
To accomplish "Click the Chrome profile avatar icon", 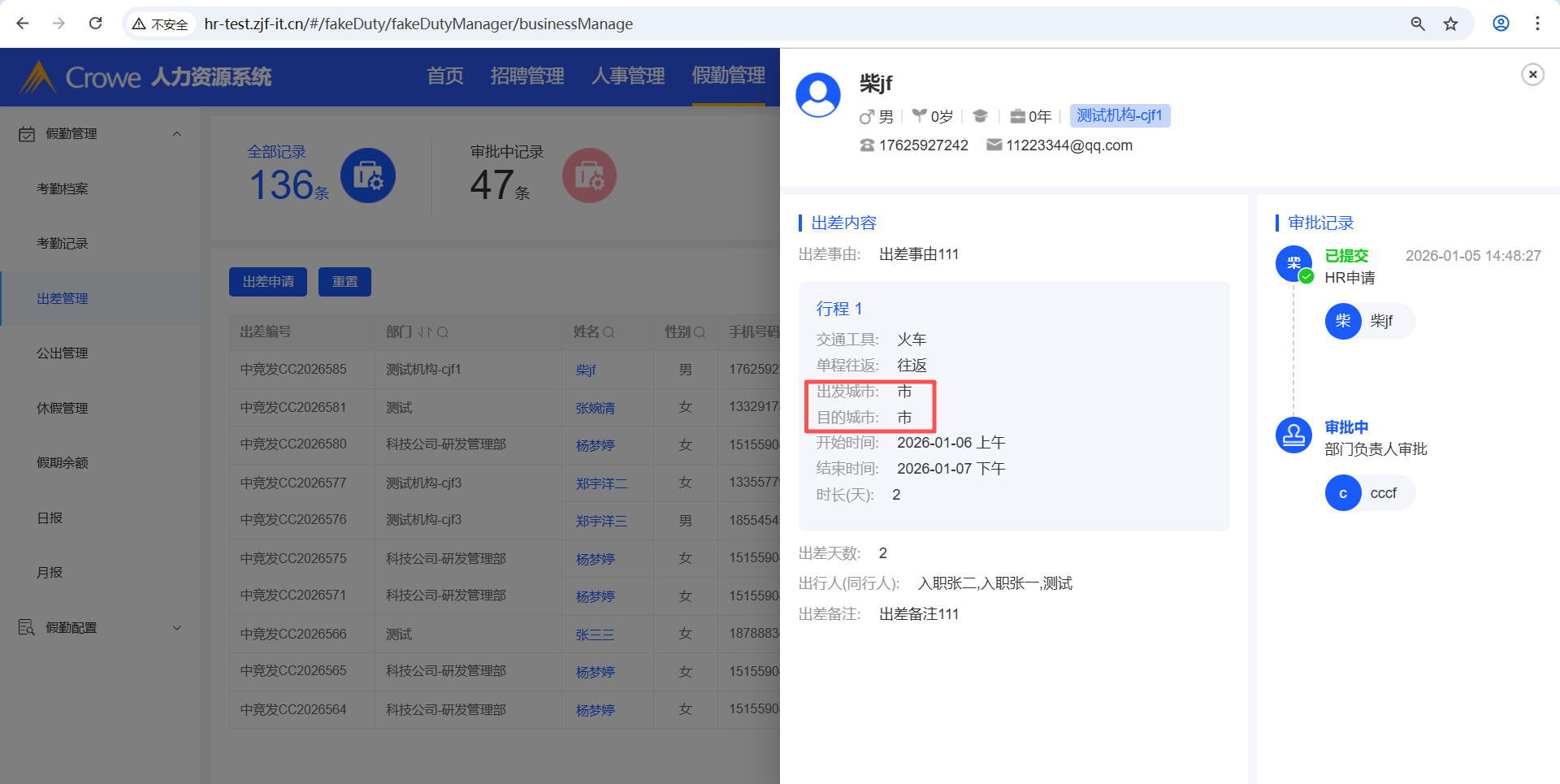I will click(1501, 24).
